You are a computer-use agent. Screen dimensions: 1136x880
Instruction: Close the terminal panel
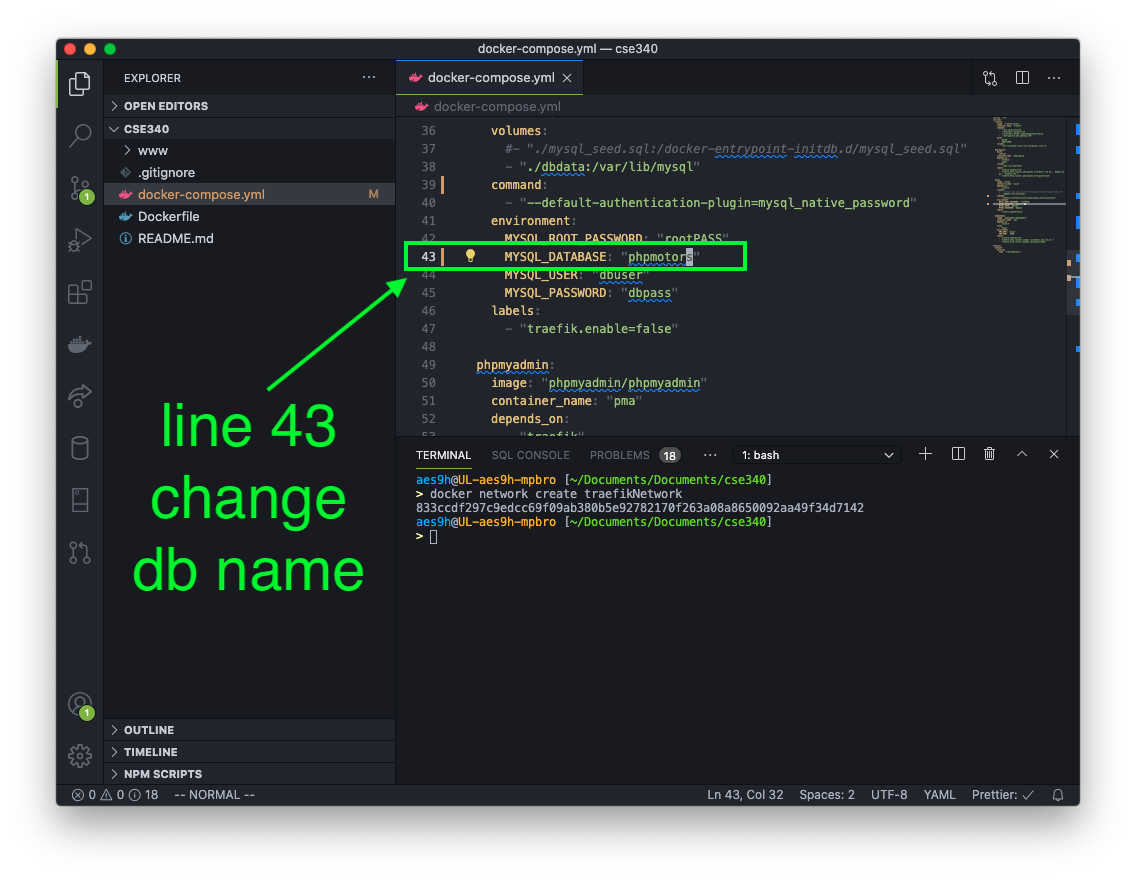tap(1053, 454)
